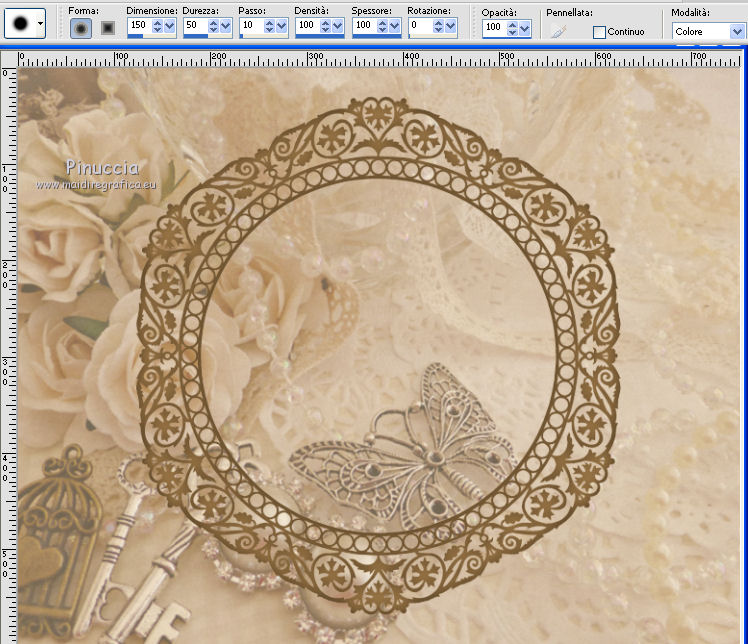Enable the Continuo checkbox
Image resolution: width=748 pixels, height=644 pixels.
pyautogui.click(x=600, y=32)
